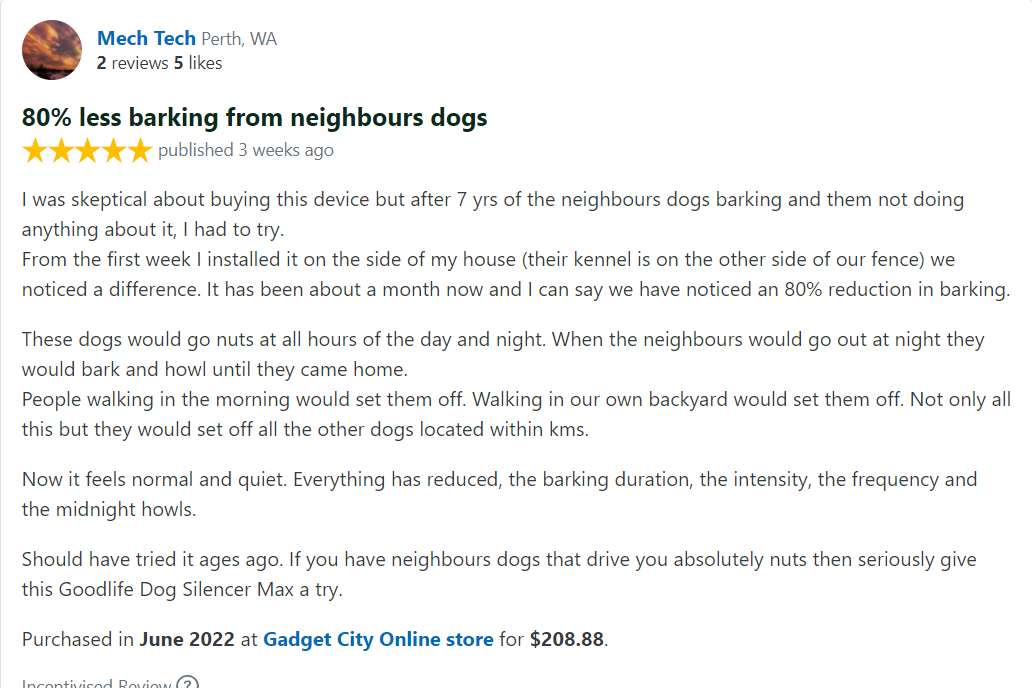
Task: Click the paragraph starting 'Now it feels normal'
Action: [500, 494]
